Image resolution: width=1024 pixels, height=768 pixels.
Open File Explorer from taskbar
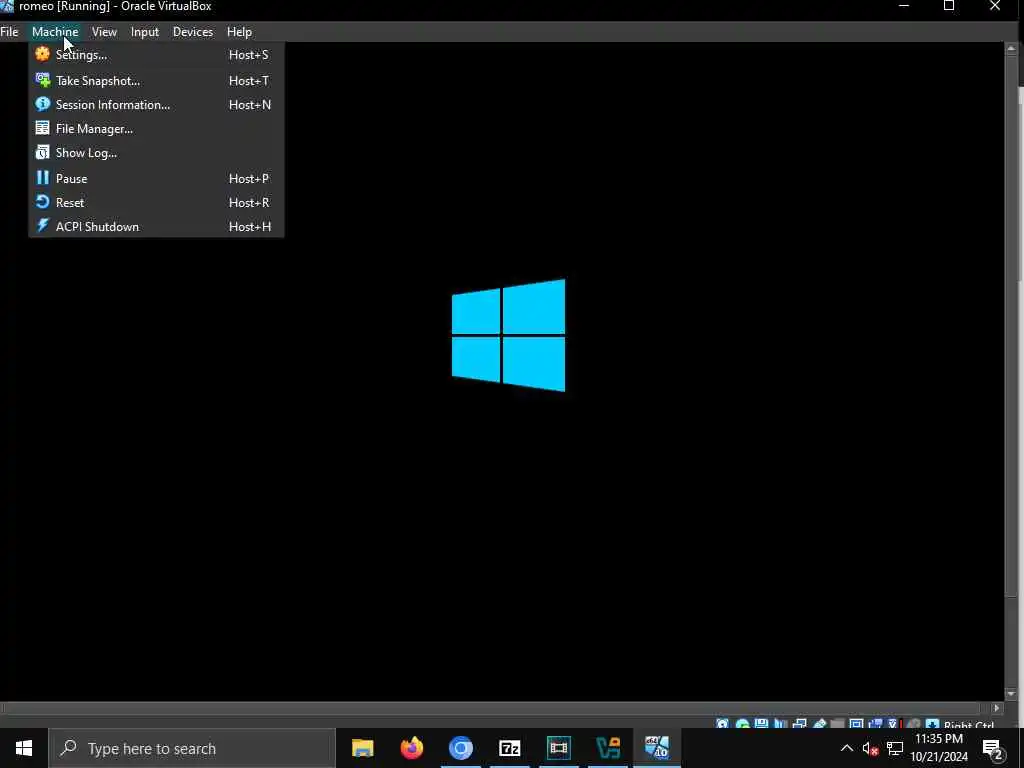pos(362,748)
